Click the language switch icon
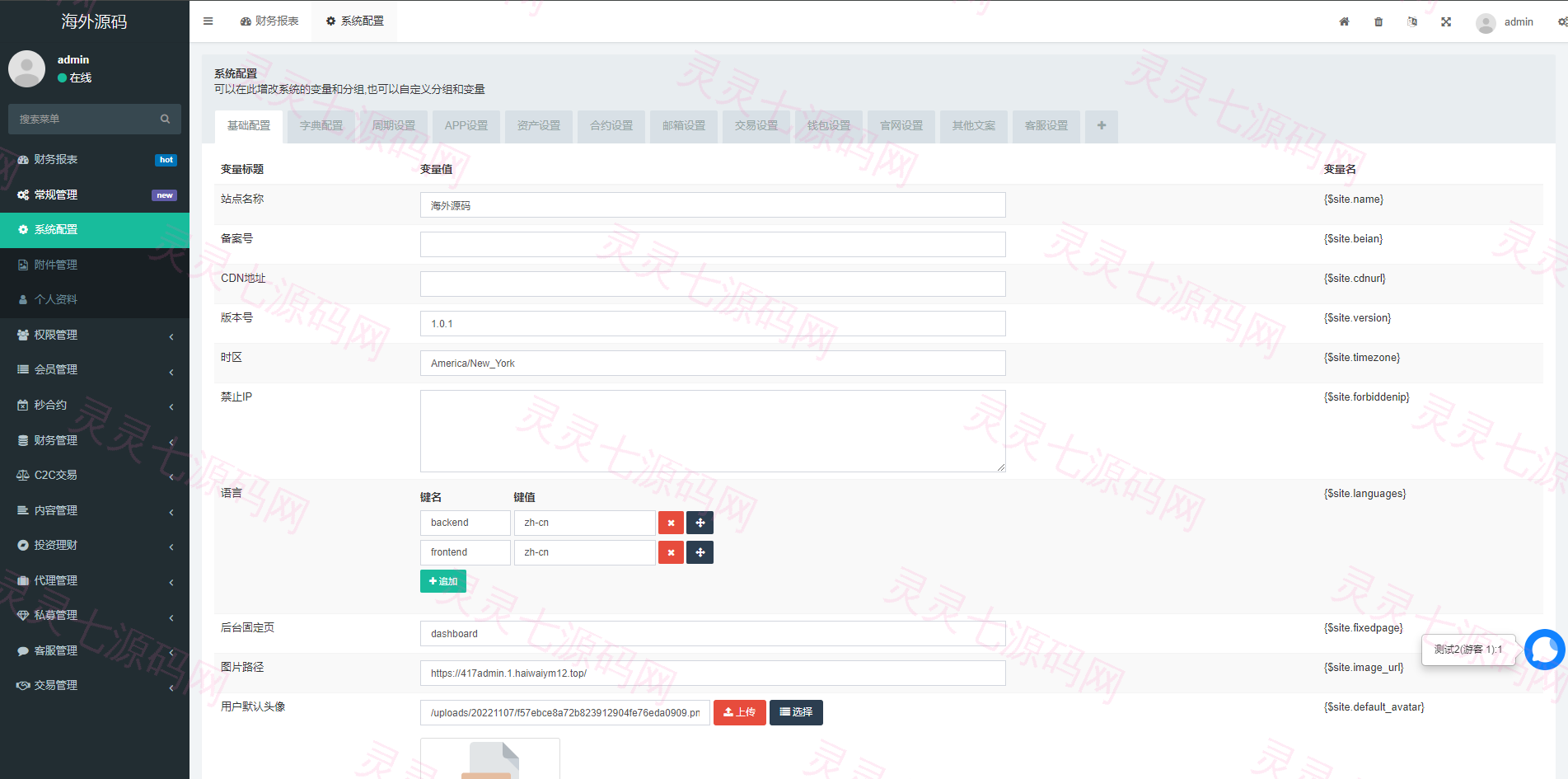The height and width of the screenshot is (779, 1568). pyautogui.click(x=1412, y=21)
